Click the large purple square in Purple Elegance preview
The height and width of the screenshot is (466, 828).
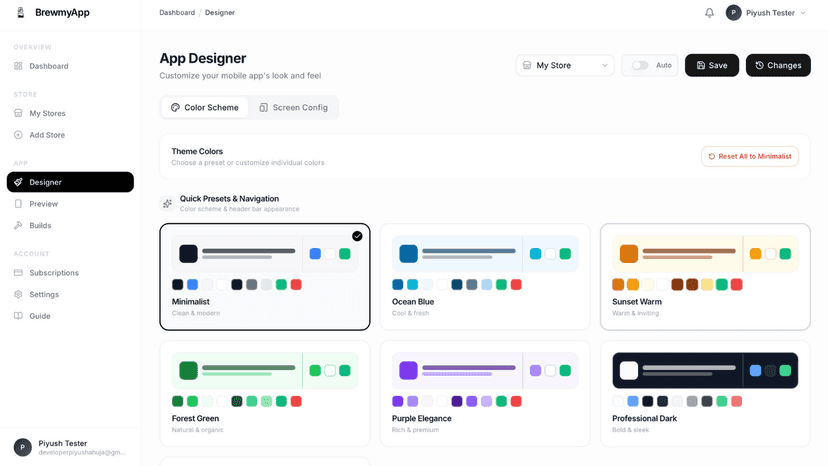408,370
